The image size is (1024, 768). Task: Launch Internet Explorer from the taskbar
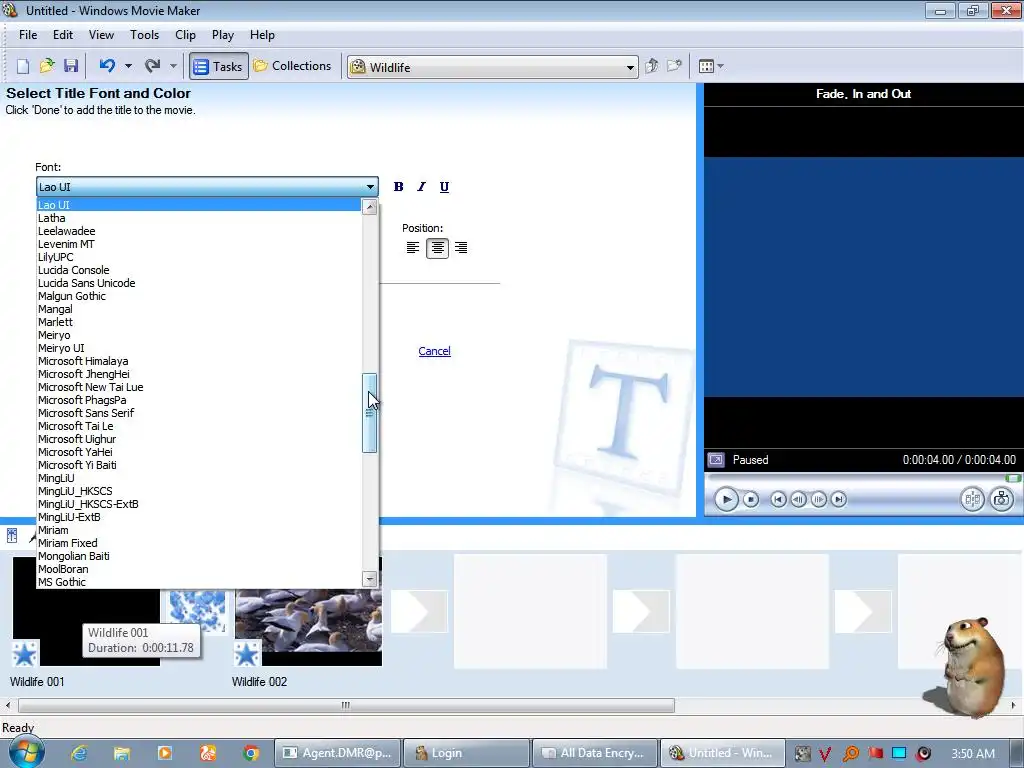tap(79, 753)
